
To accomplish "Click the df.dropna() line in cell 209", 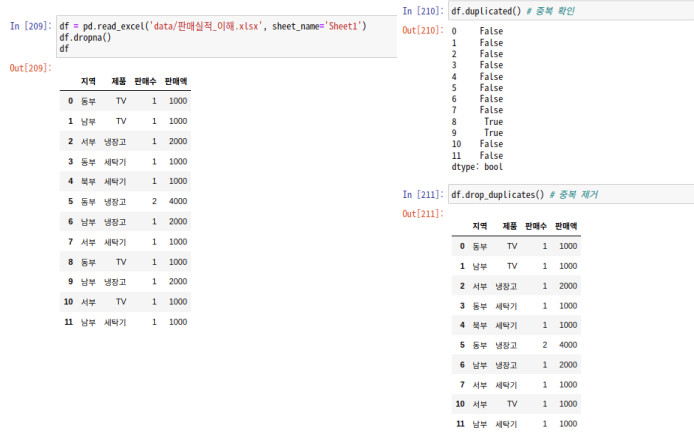I will click(85, 38).
